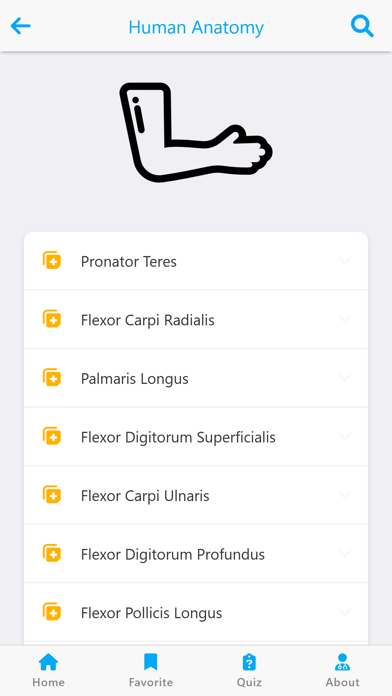This screenshot has height=696, width=392.
Task: Click the orange icon beside Flexor Carpi Radialis
Action: coord(52,319)
